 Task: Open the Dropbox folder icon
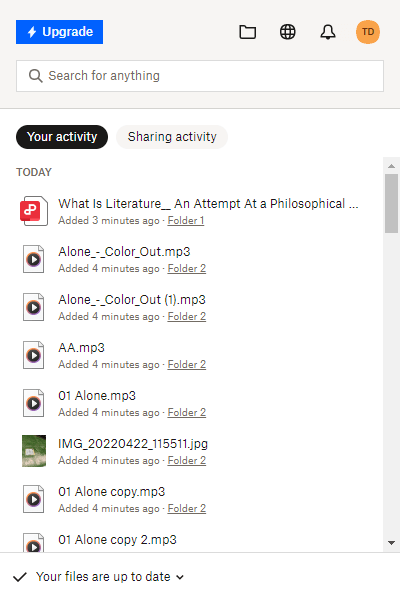(x=248, y=32)
